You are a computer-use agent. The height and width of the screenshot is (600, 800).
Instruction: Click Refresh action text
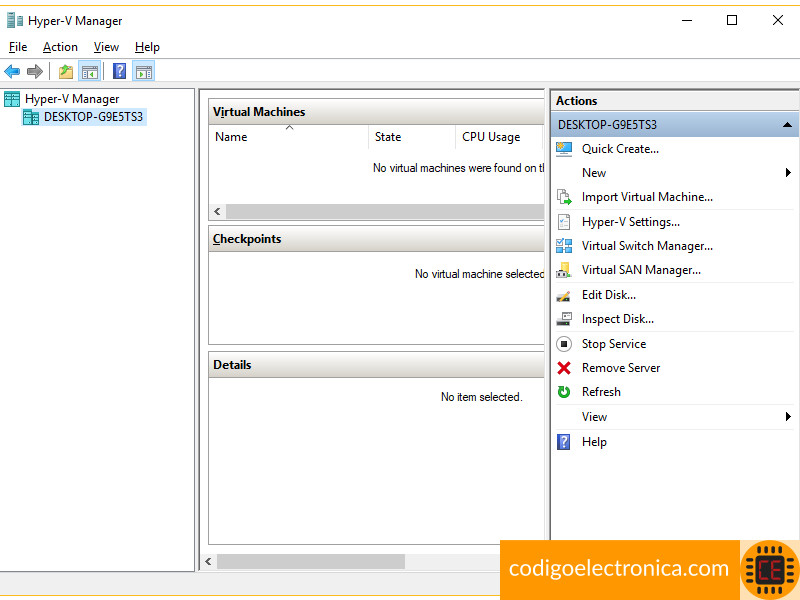pyautogui.click(x=601, y=392)
